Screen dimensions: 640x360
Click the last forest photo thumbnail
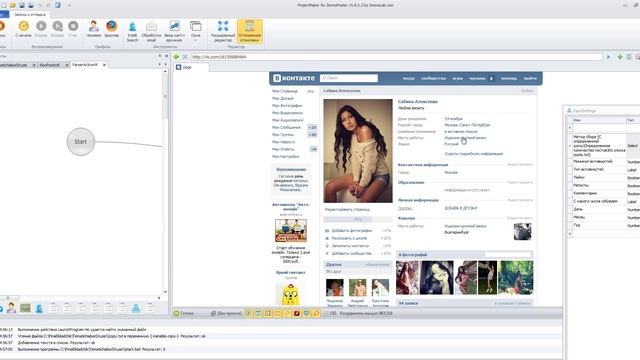click(x=516, y=278)
